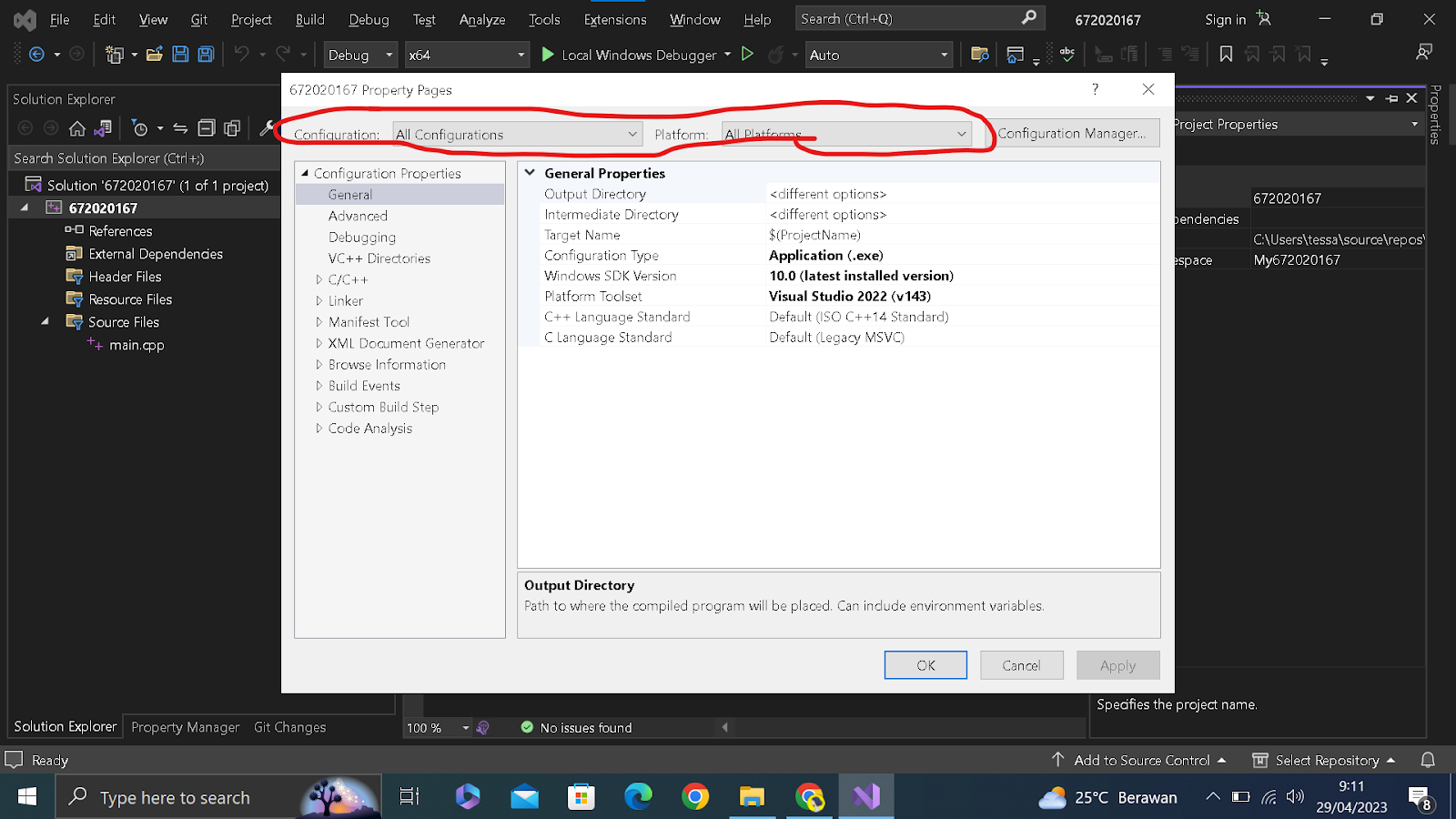1456x819 pixels.
Task: Open the Debug solution configuration dropdown
Action: 361,55
